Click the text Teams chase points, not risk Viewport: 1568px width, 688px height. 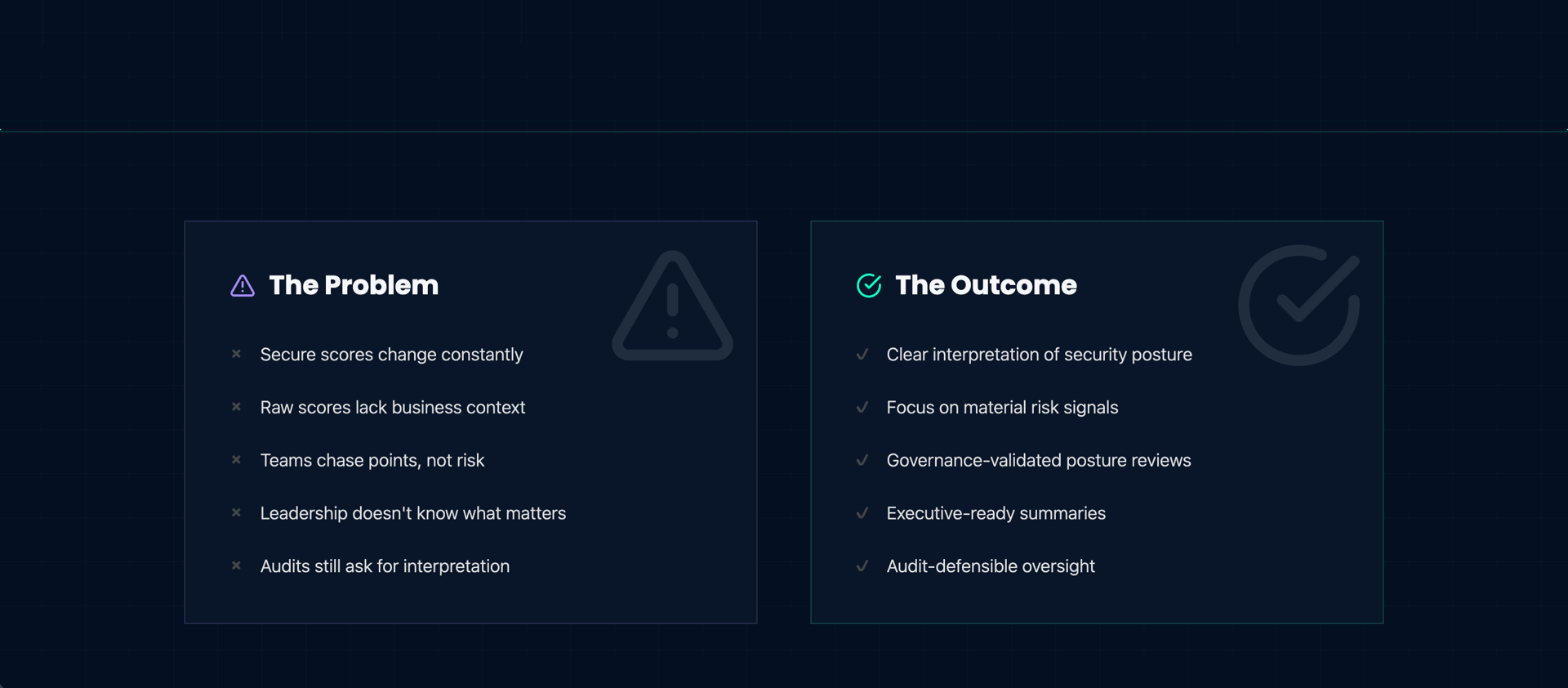[372, 461]
